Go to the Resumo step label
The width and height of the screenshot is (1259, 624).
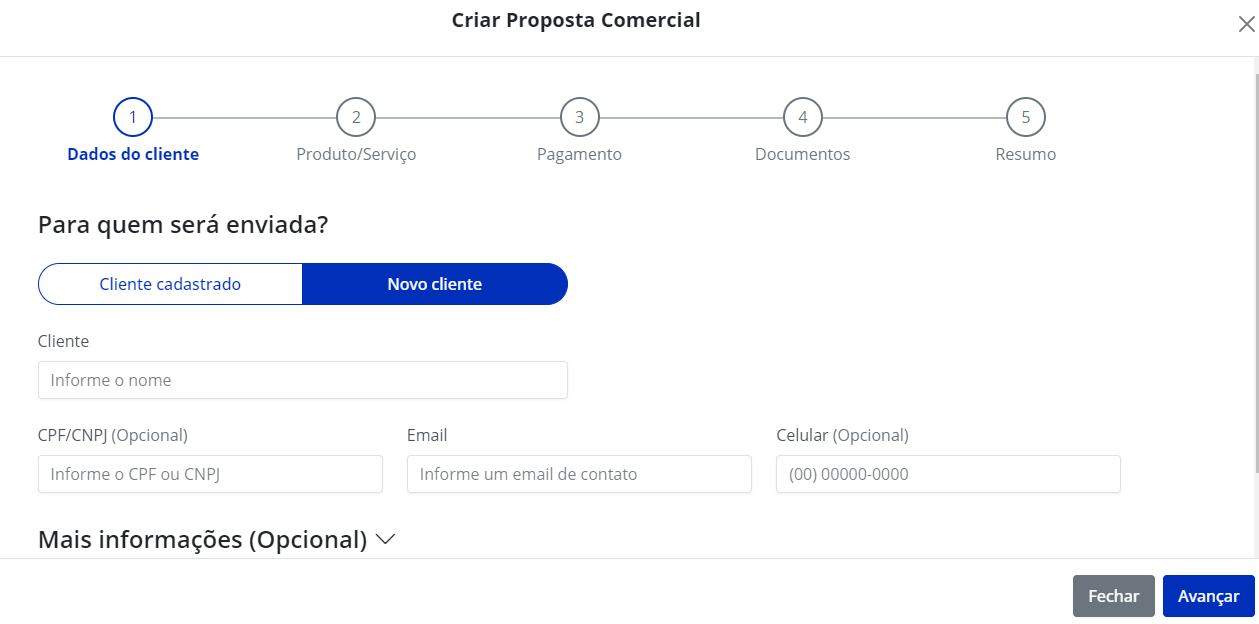1025,154
